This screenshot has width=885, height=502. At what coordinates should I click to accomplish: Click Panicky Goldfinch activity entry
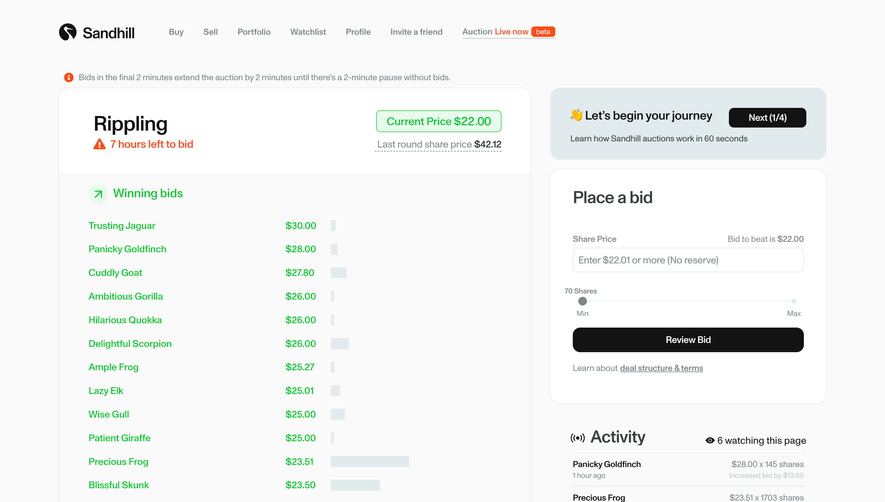[x=688, y=470]
